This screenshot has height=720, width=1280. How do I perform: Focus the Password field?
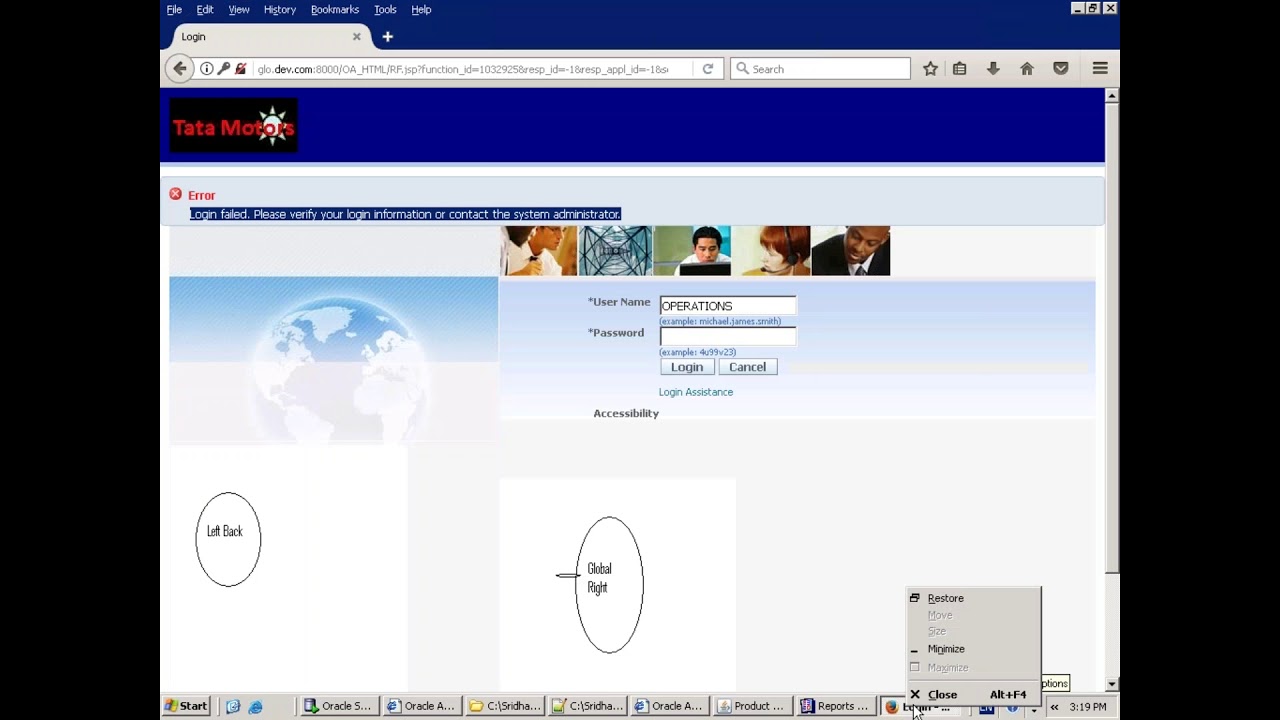coord(728,337)
